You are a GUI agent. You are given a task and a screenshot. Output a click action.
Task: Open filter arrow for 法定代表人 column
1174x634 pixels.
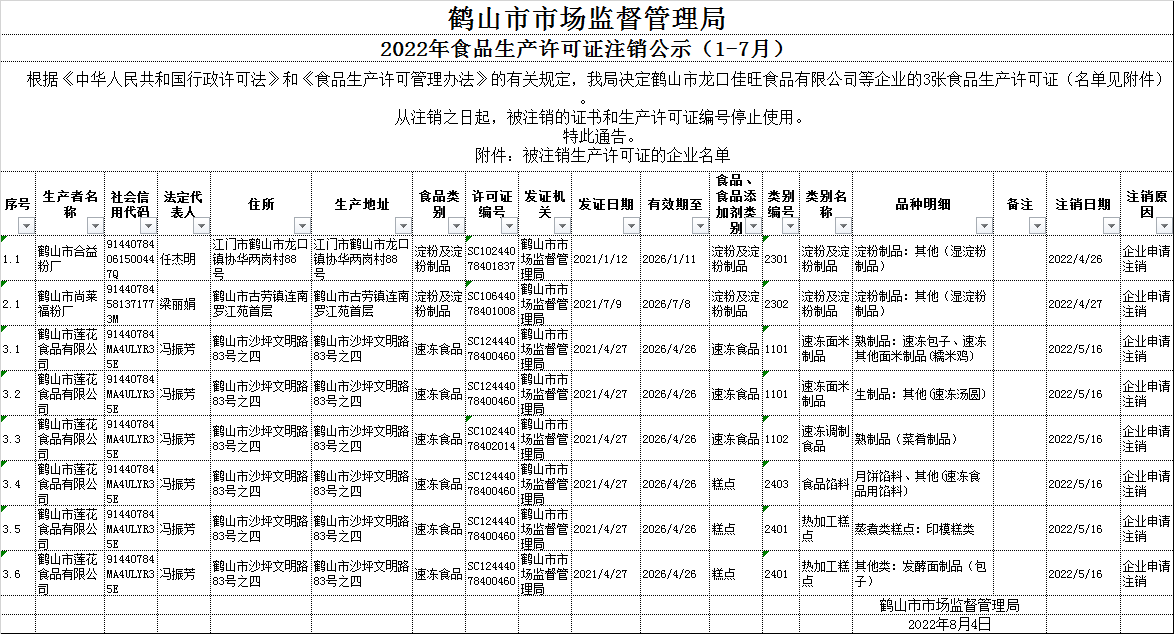(x=201, y=227)
